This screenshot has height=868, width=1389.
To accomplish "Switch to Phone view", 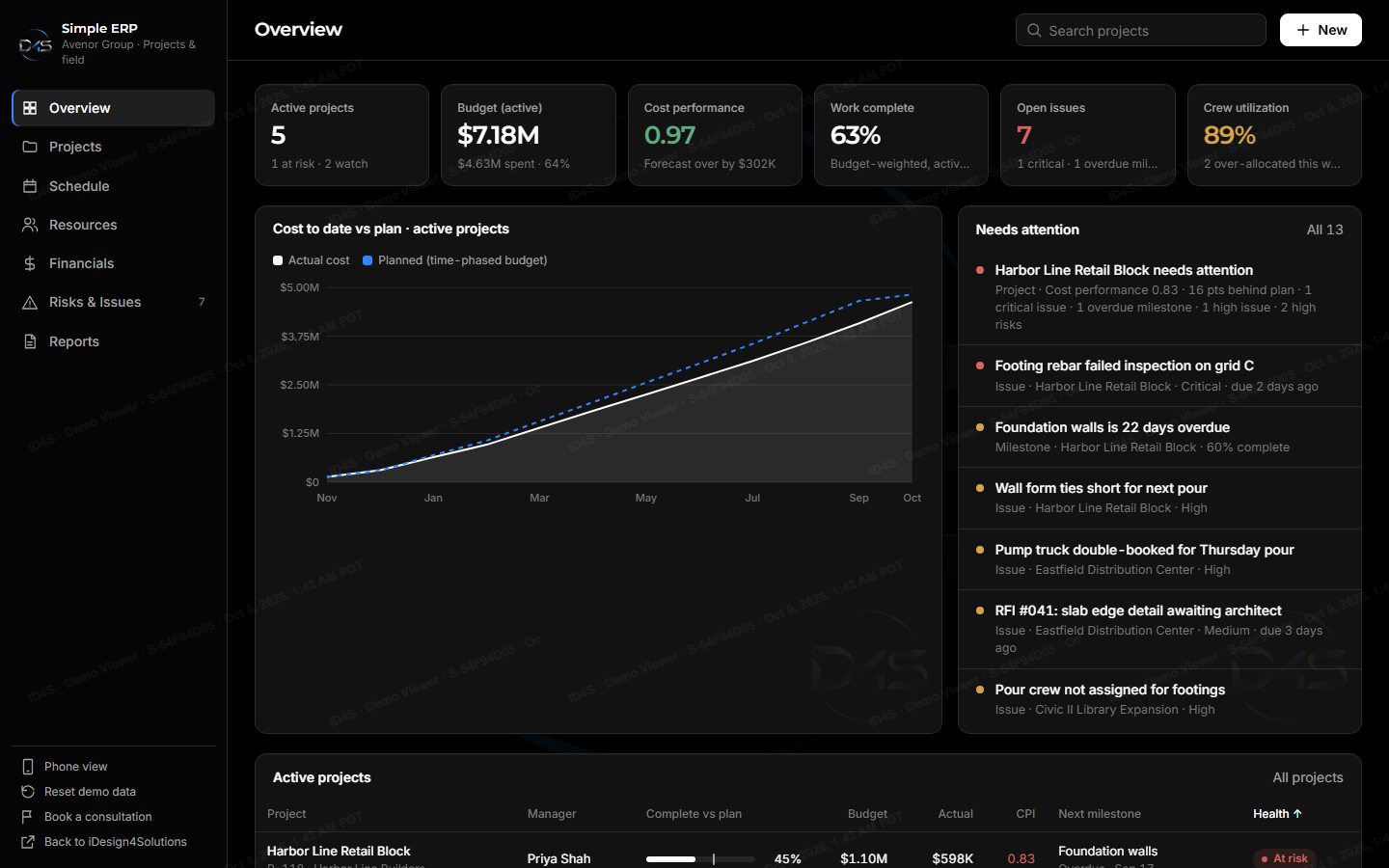I will (x=113, y=767).
